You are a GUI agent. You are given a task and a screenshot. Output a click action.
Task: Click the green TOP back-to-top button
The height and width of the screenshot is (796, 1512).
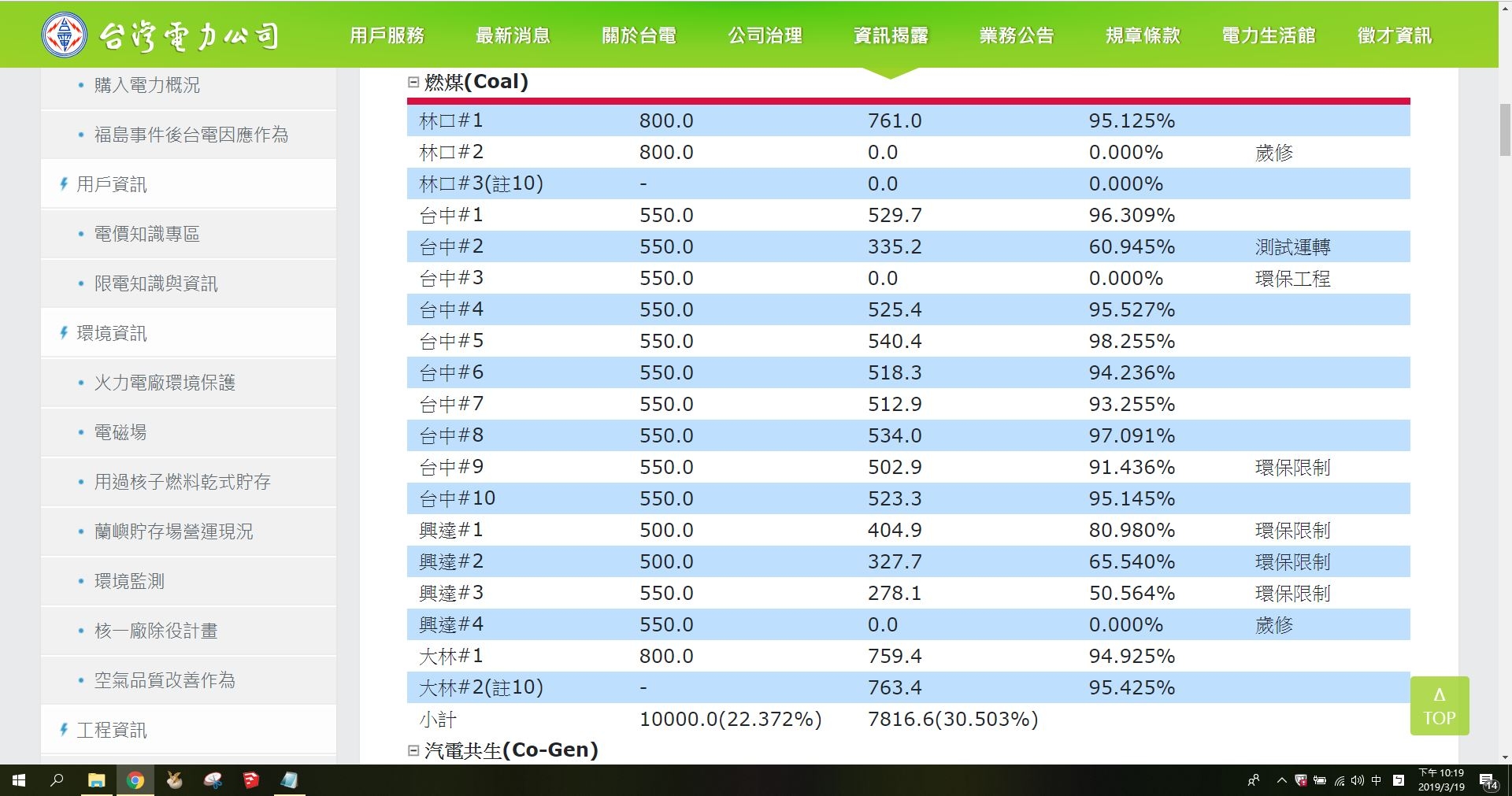[1440, 705]
